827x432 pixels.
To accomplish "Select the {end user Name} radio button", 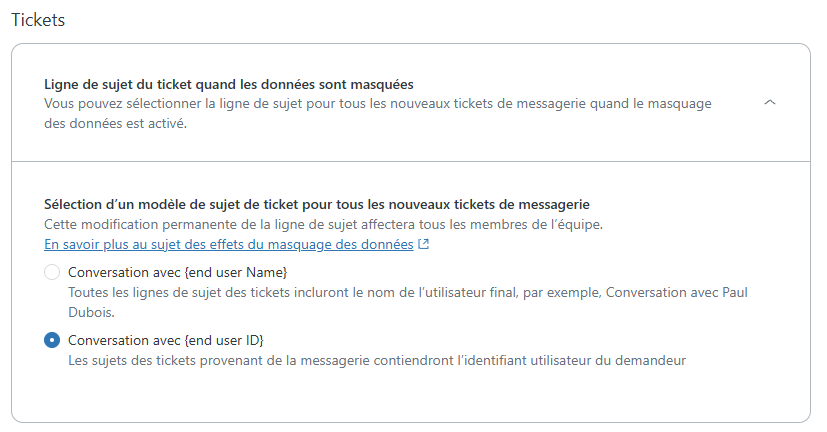I will (52, 272).
